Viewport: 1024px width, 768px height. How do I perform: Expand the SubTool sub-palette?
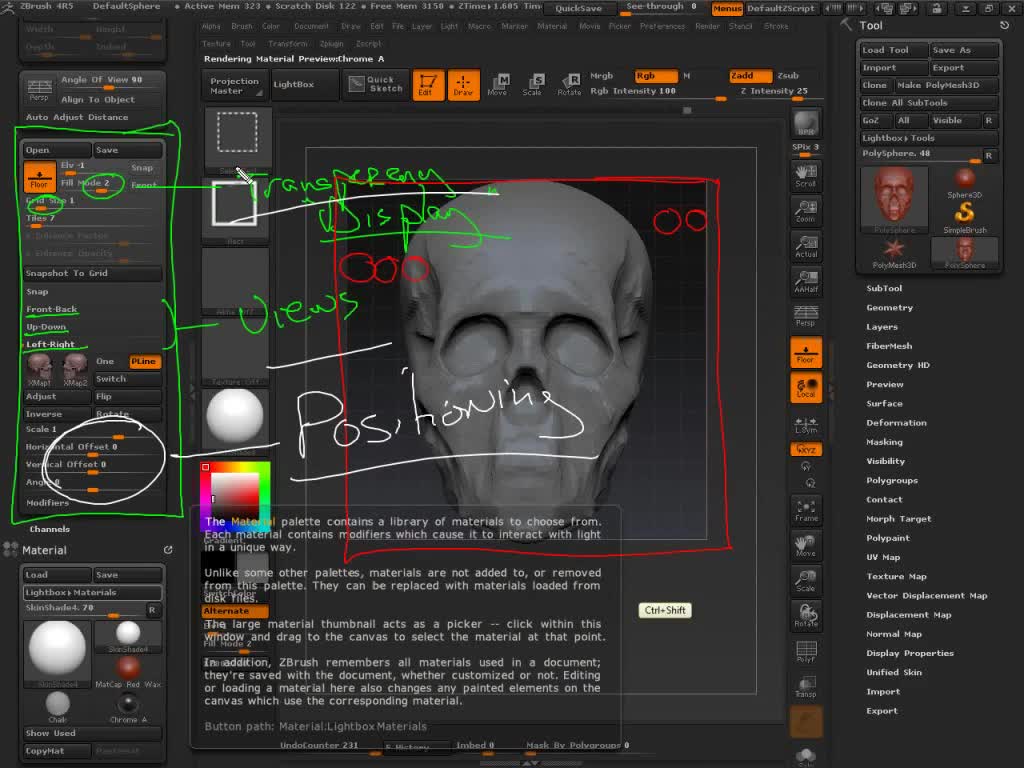(x=884, y=288)
